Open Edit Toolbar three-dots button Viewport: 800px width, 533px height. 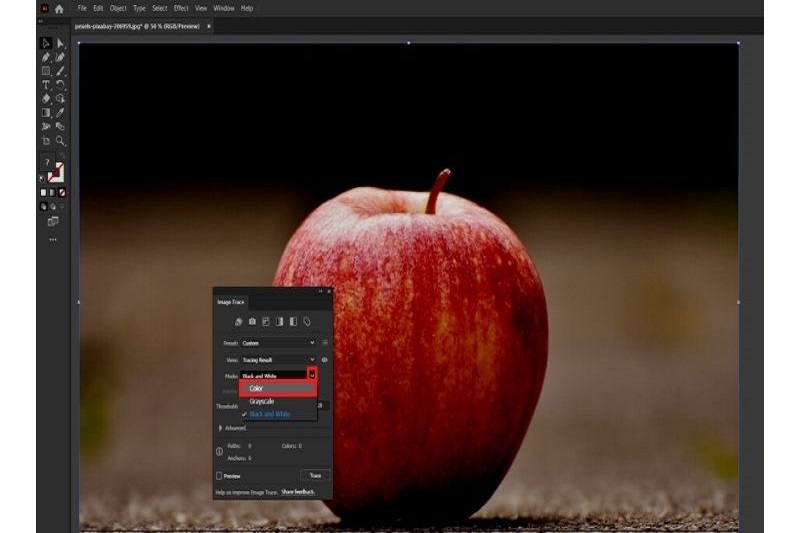coord(53,239)
